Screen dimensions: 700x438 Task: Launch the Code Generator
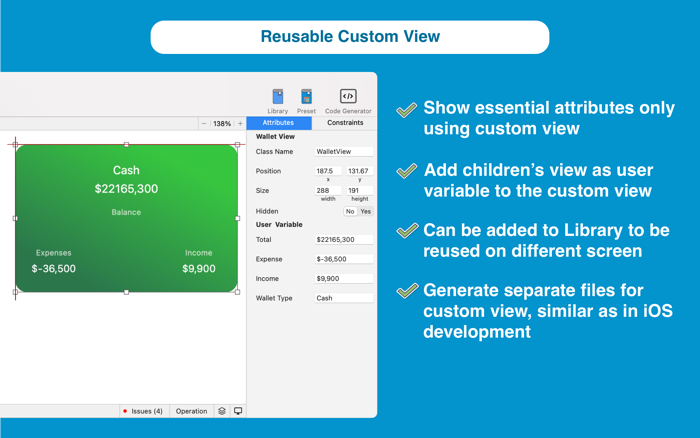[348, 96]
